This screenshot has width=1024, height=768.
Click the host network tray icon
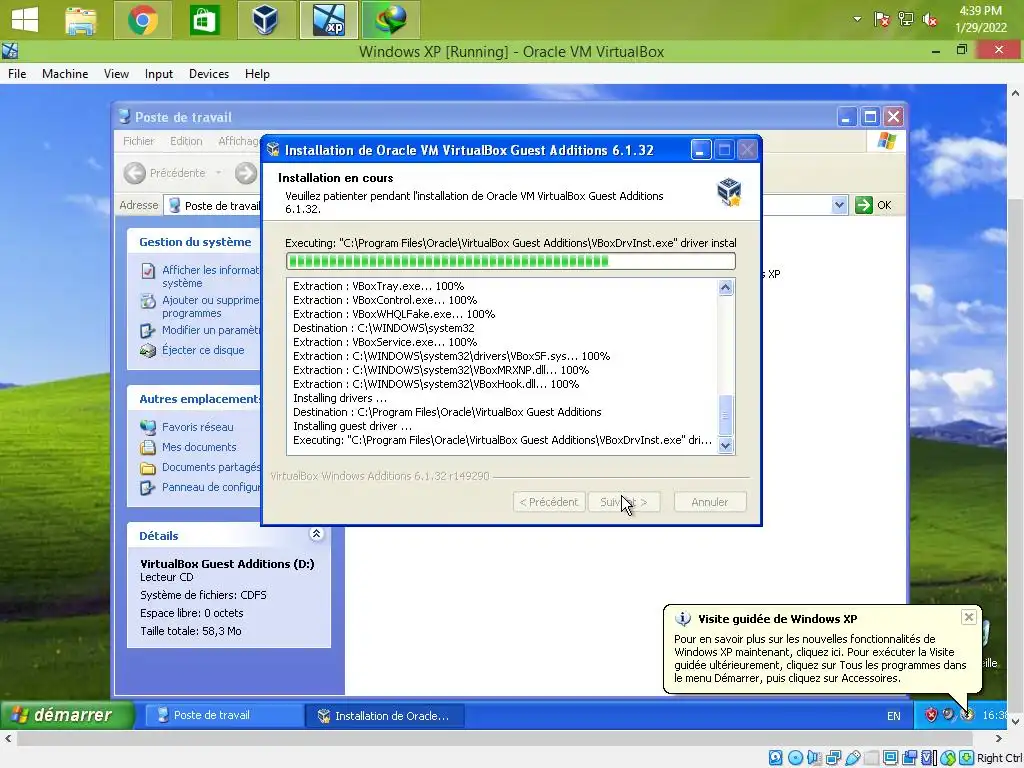point(906,20)
